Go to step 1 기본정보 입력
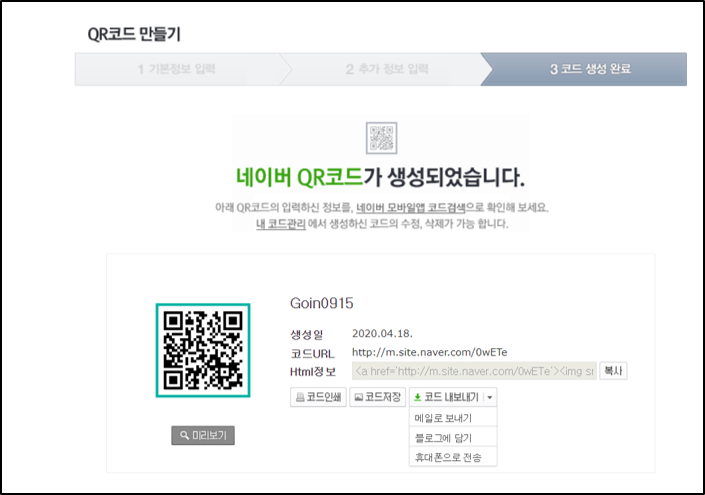Screen dimensions: 705x495 (x=177, y=69)
